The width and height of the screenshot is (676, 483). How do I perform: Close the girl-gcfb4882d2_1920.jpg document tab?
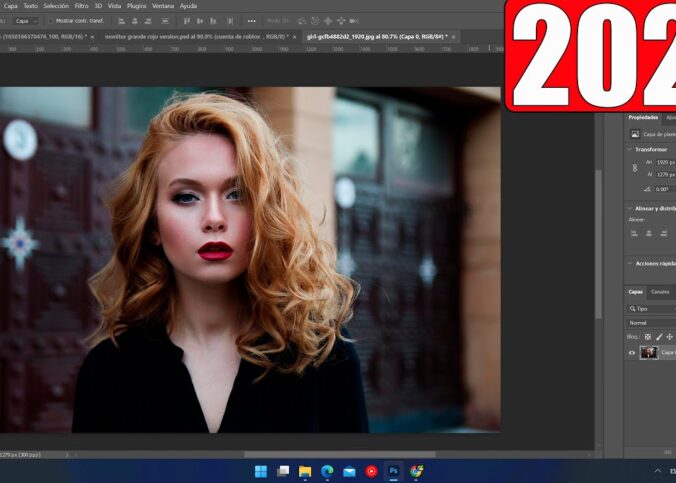click(454, 37)
